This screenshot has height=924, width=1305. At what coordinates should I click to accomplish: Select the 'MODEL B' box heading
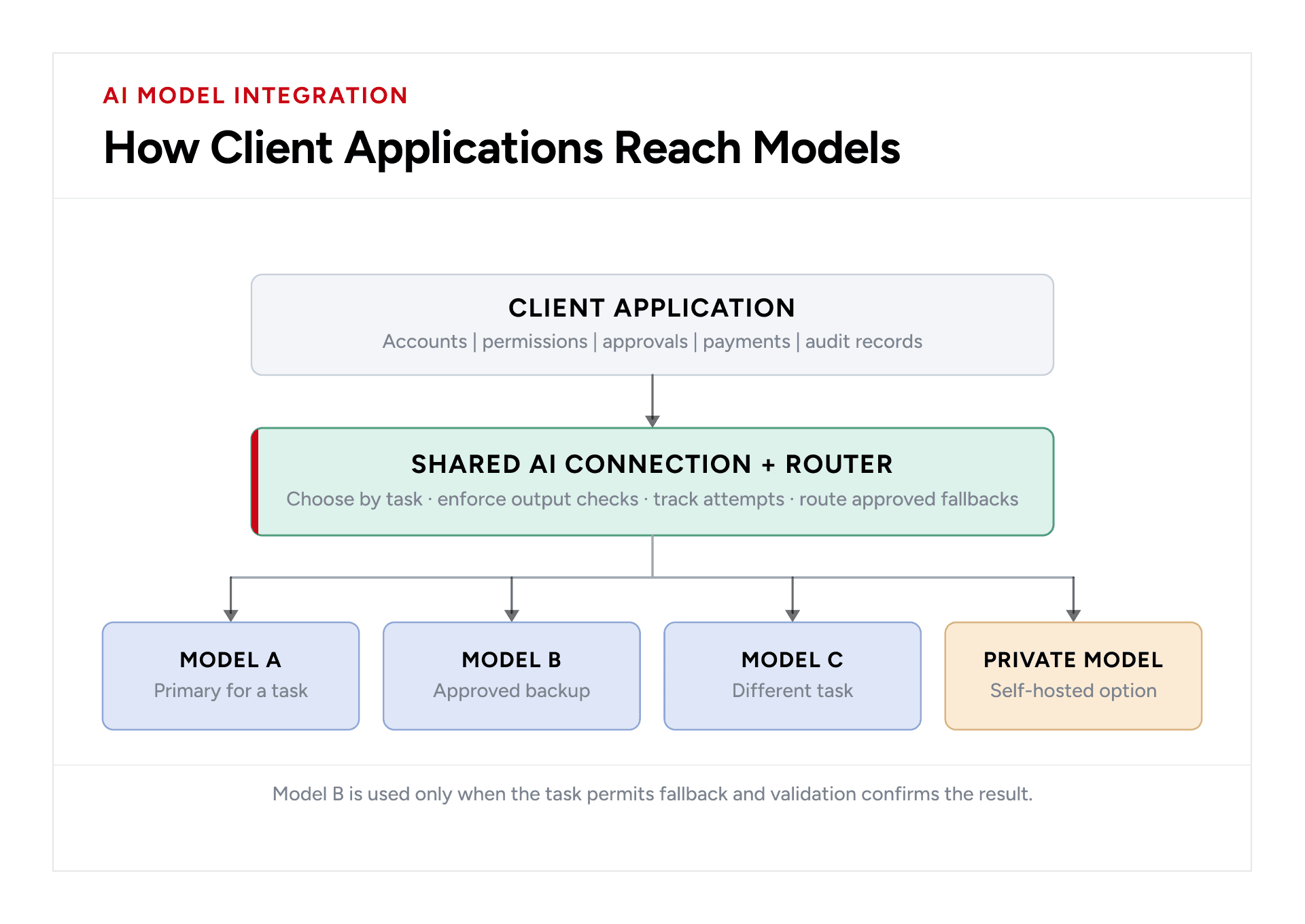coord(511,660)
